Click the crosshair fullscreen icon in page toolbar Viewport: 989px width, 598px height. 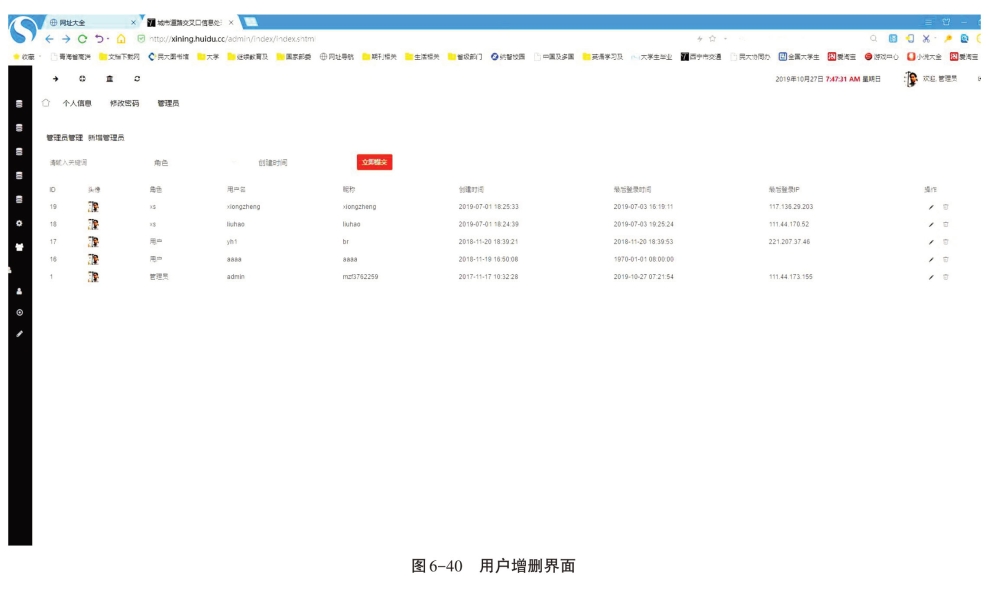pyautogui.click(x=82, y=79)
